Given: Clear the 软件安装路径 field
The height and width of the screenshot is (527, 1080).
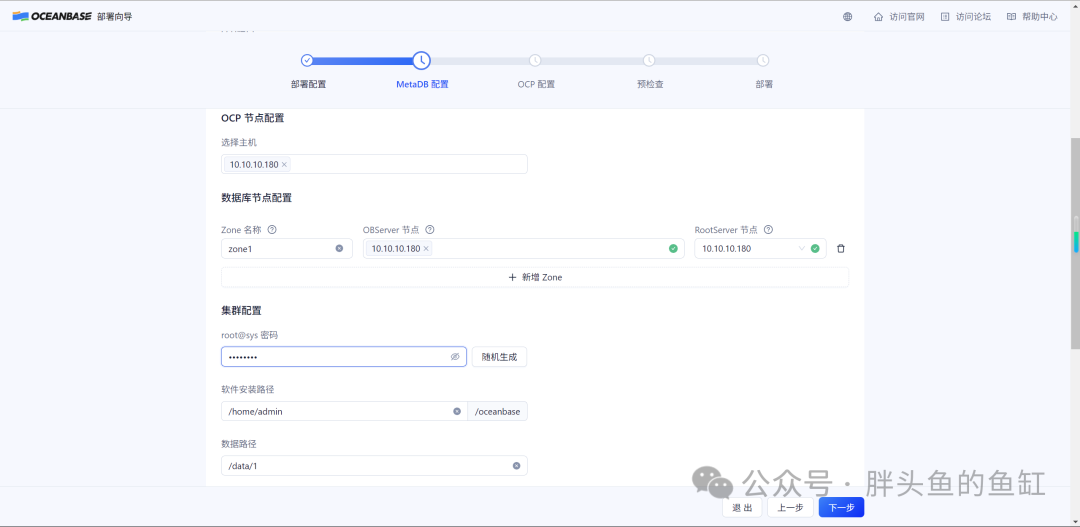Looking at the screenshot, I should 457,411.
